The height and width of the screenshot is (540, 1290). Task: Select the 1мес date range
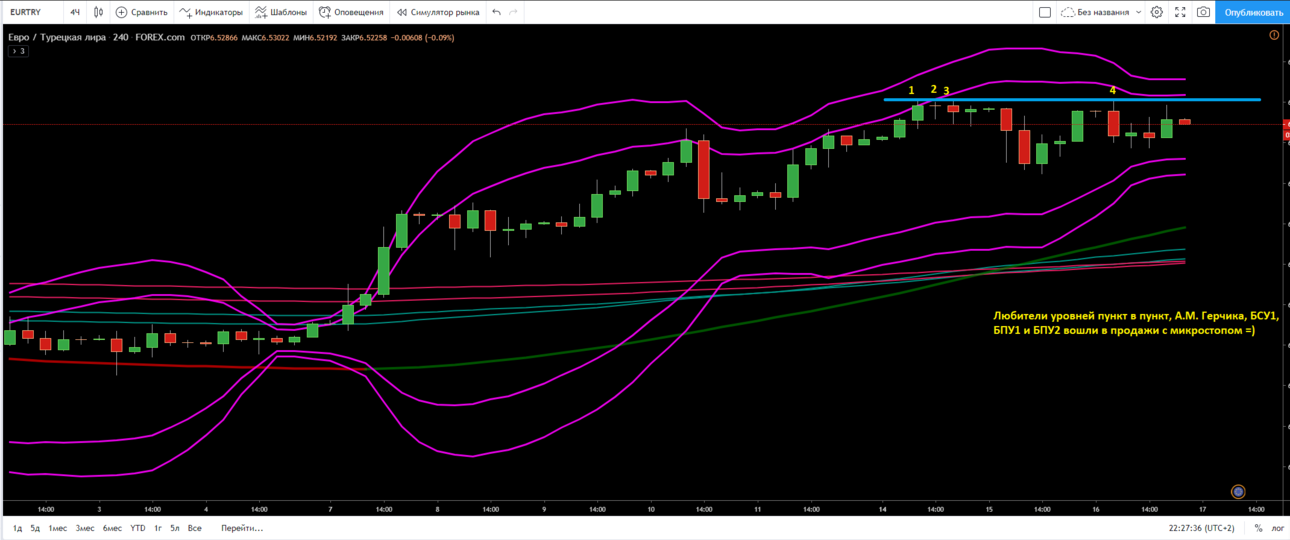[58, 528]
